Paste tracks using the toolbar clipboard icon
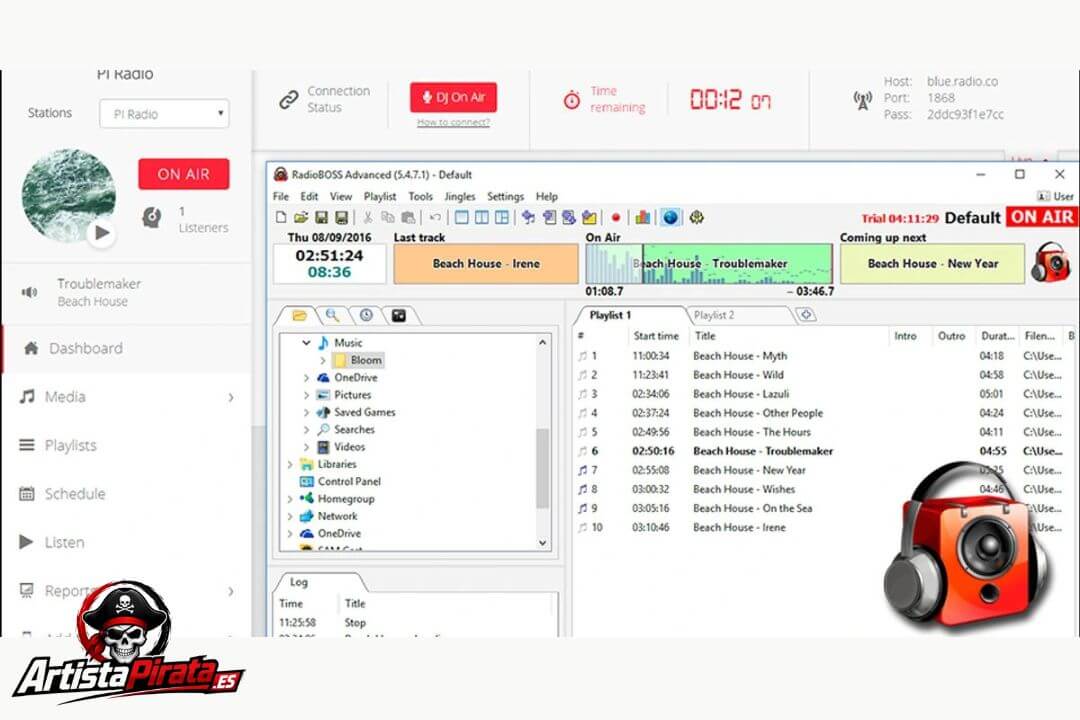 click(408, 218)
